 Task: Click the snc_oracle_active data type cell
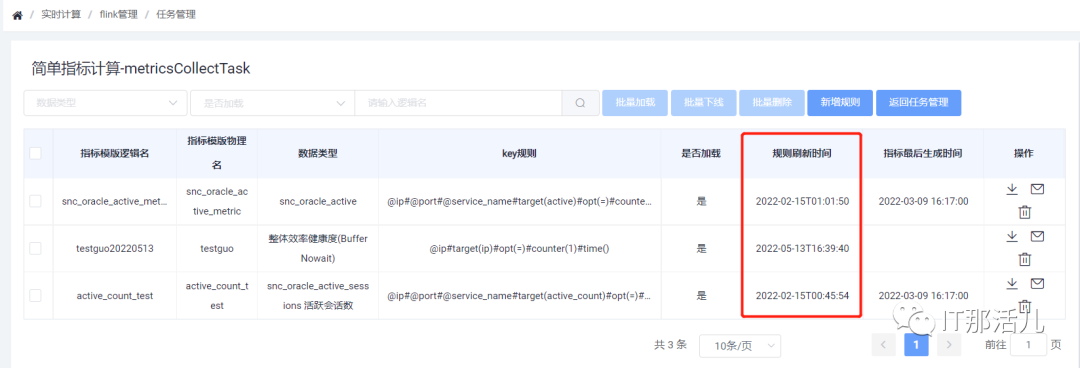[318, 202]
